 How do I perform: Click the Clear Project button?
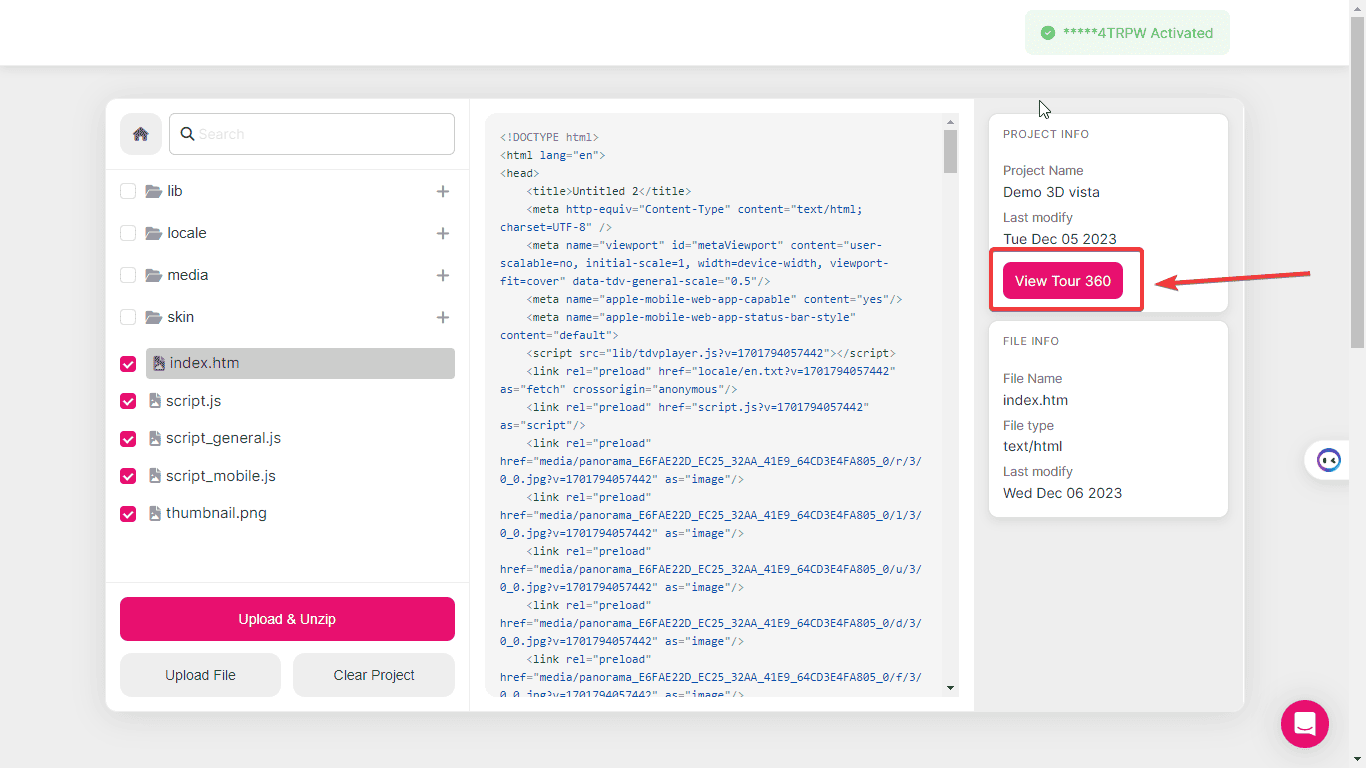[x=374, y=675]
